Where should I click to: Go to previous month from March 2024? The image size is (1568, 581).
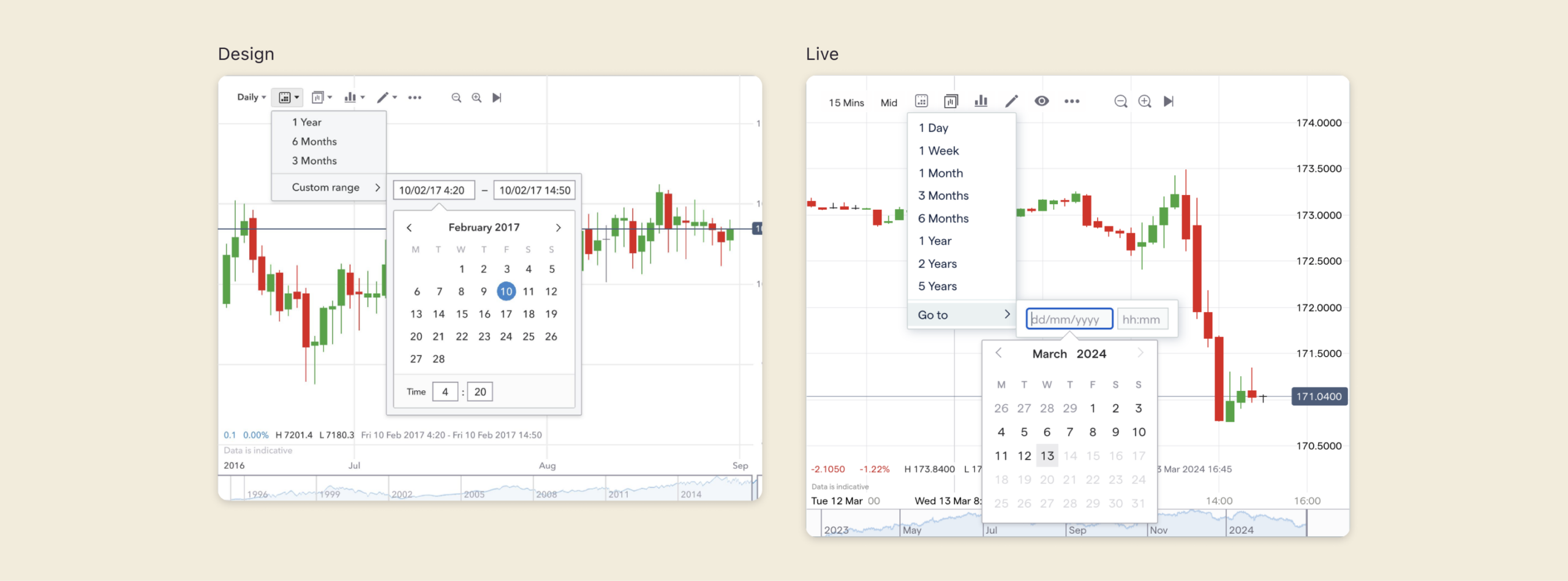click(x=998, y=353)
